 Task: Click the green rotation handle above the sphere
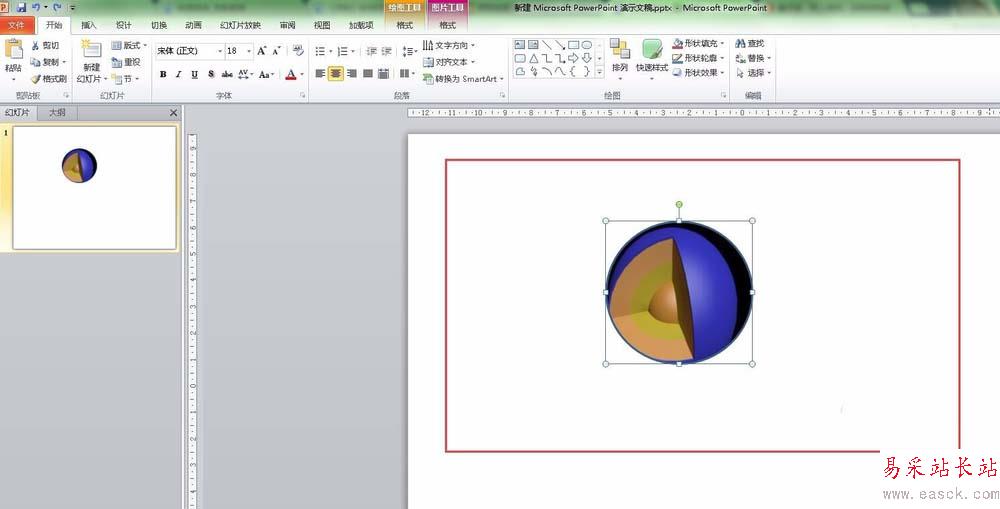pyautogui.click(x=679, y=205)
